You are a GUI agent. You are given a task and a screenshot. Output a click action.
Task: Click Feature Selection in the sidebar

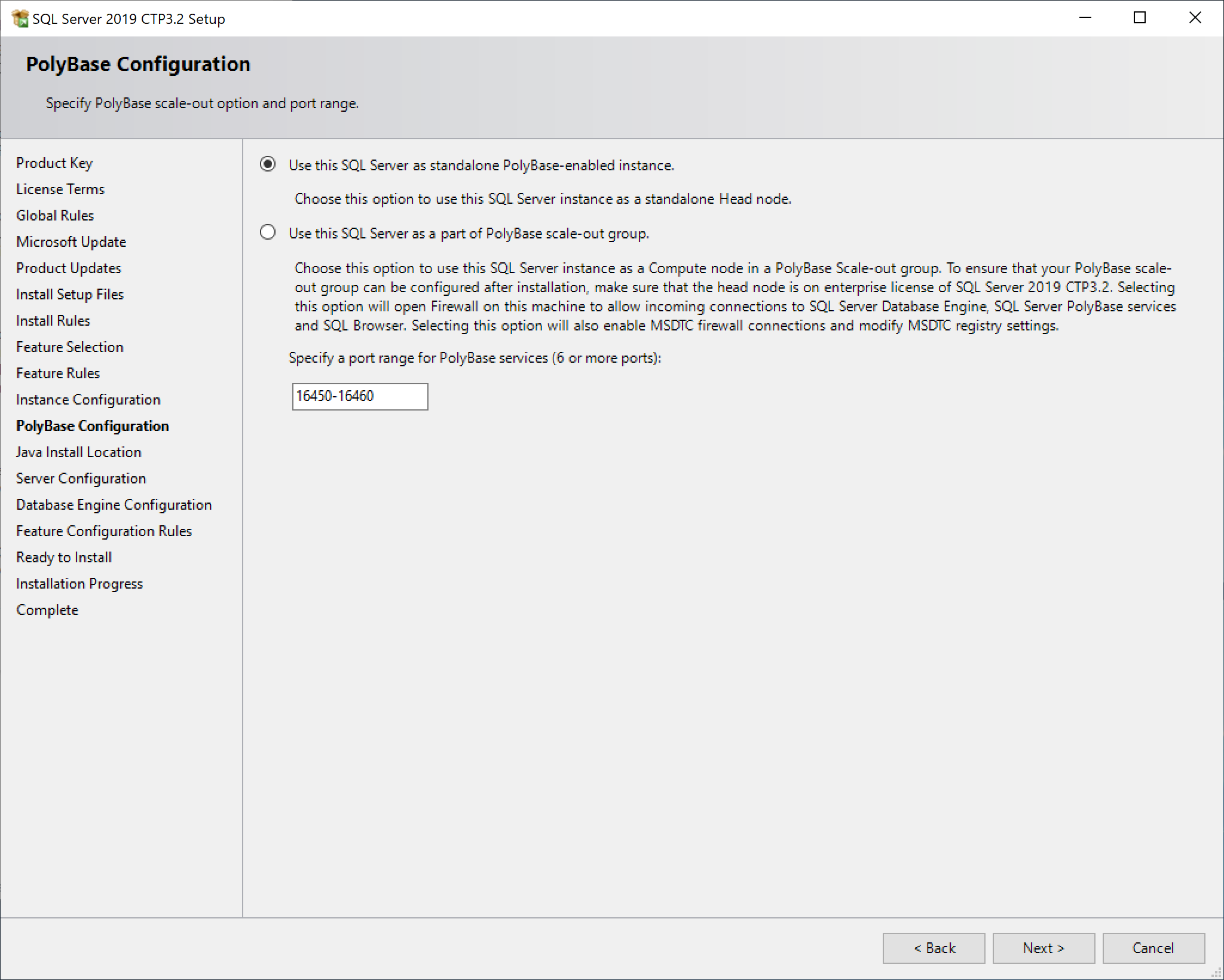pos(70,347)
